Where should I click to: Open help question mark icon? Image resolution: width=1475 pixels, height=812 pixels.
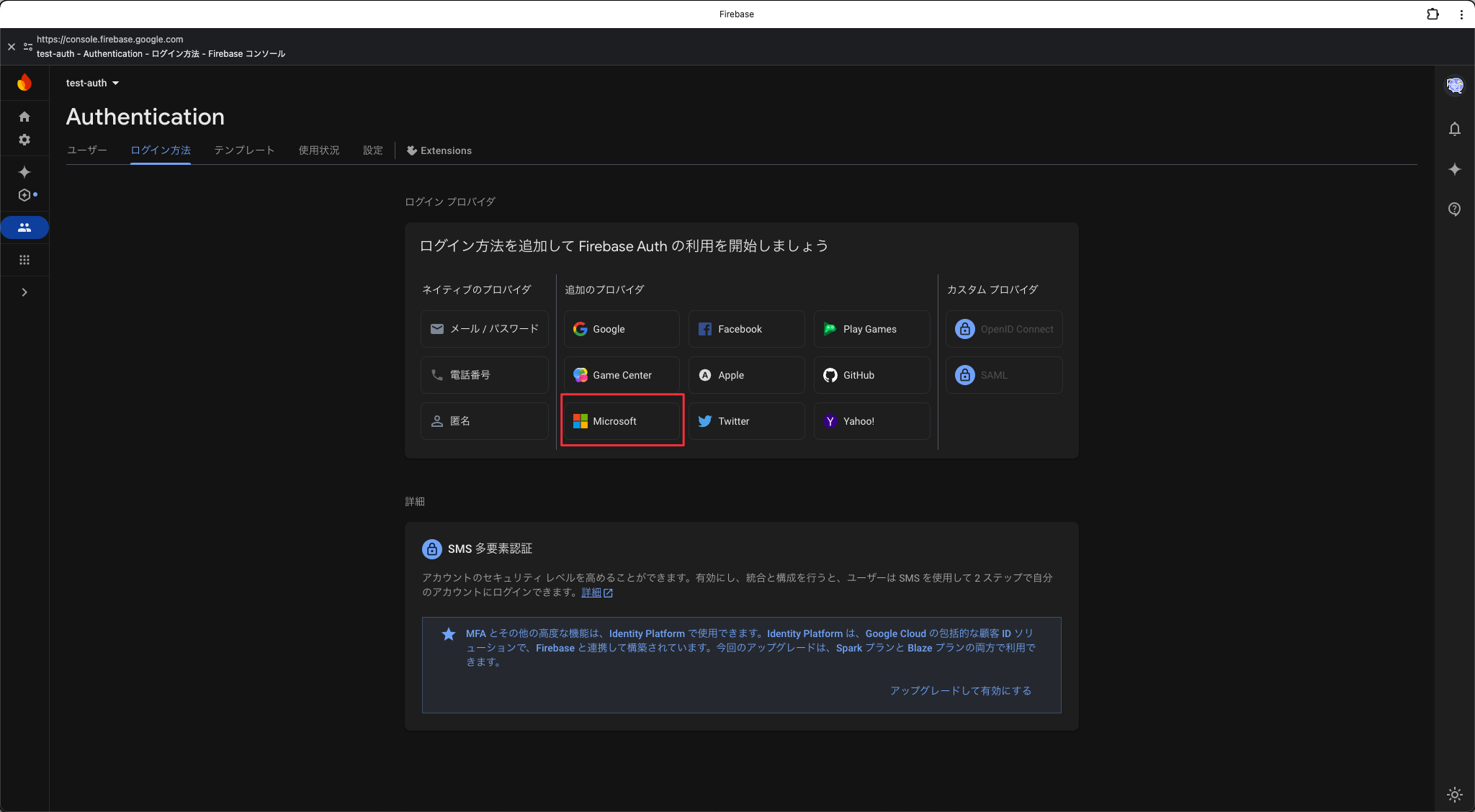pos(1454,209)
